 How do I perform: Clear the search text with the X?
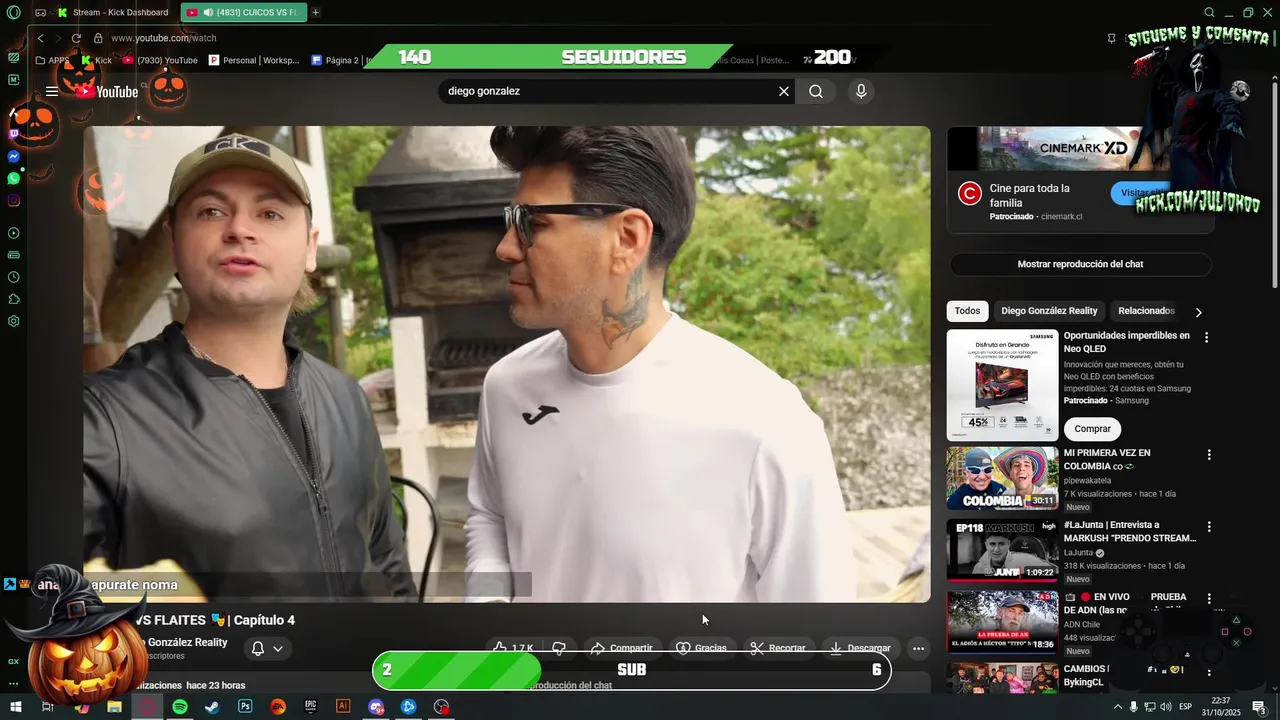784,91
